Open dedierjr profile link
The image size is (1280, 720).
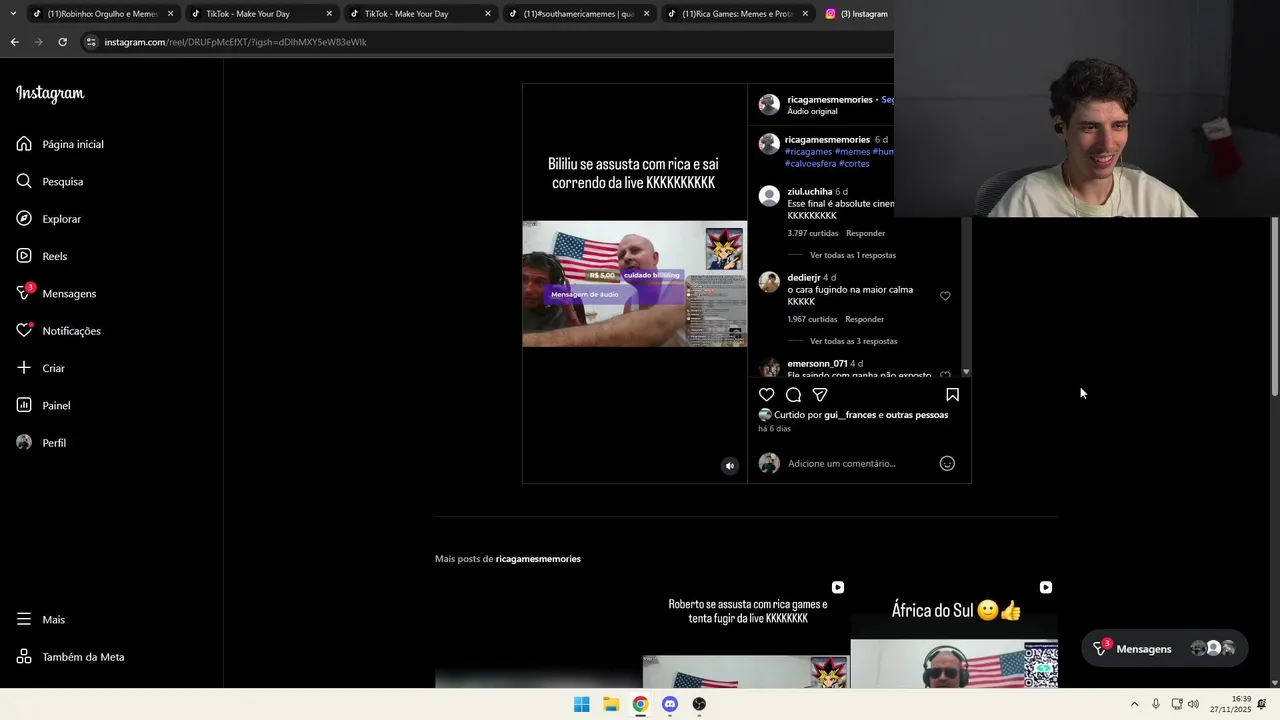804,277
